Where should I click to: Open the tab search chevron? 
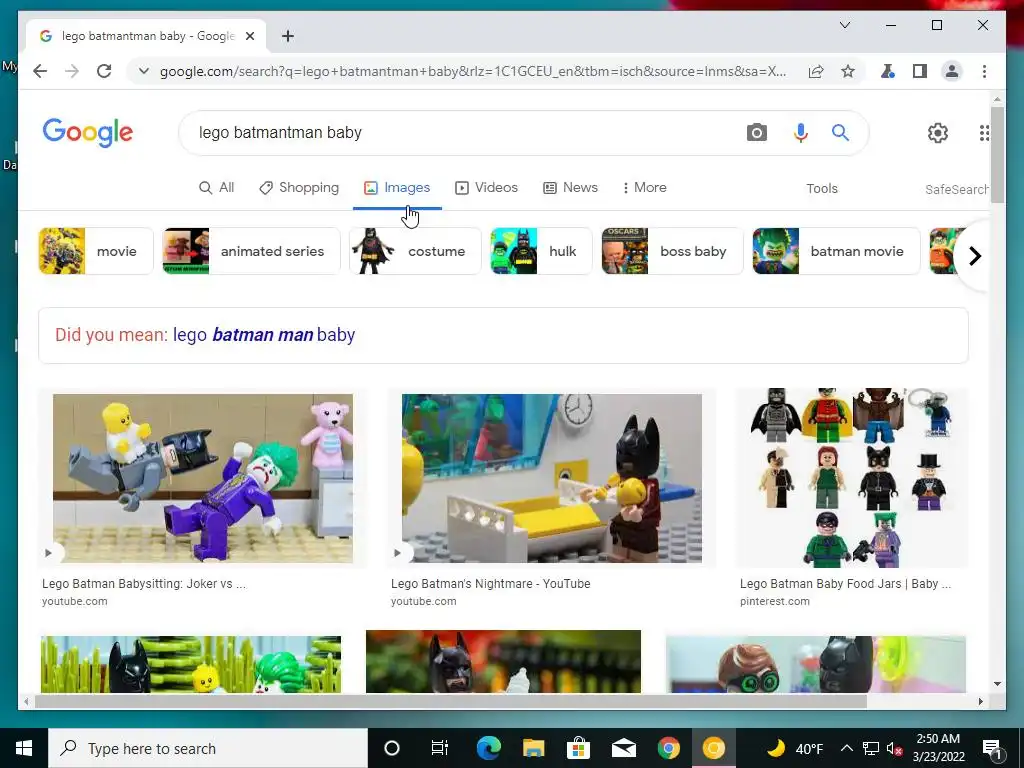pos(844,25)
